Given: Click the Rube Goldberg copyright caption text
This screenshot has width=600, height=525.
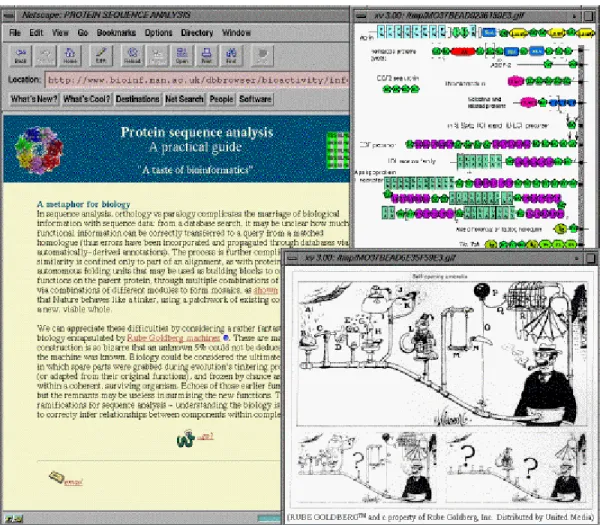Looking at the screenshot, I should pyautogui.click(x=441, y=517).
